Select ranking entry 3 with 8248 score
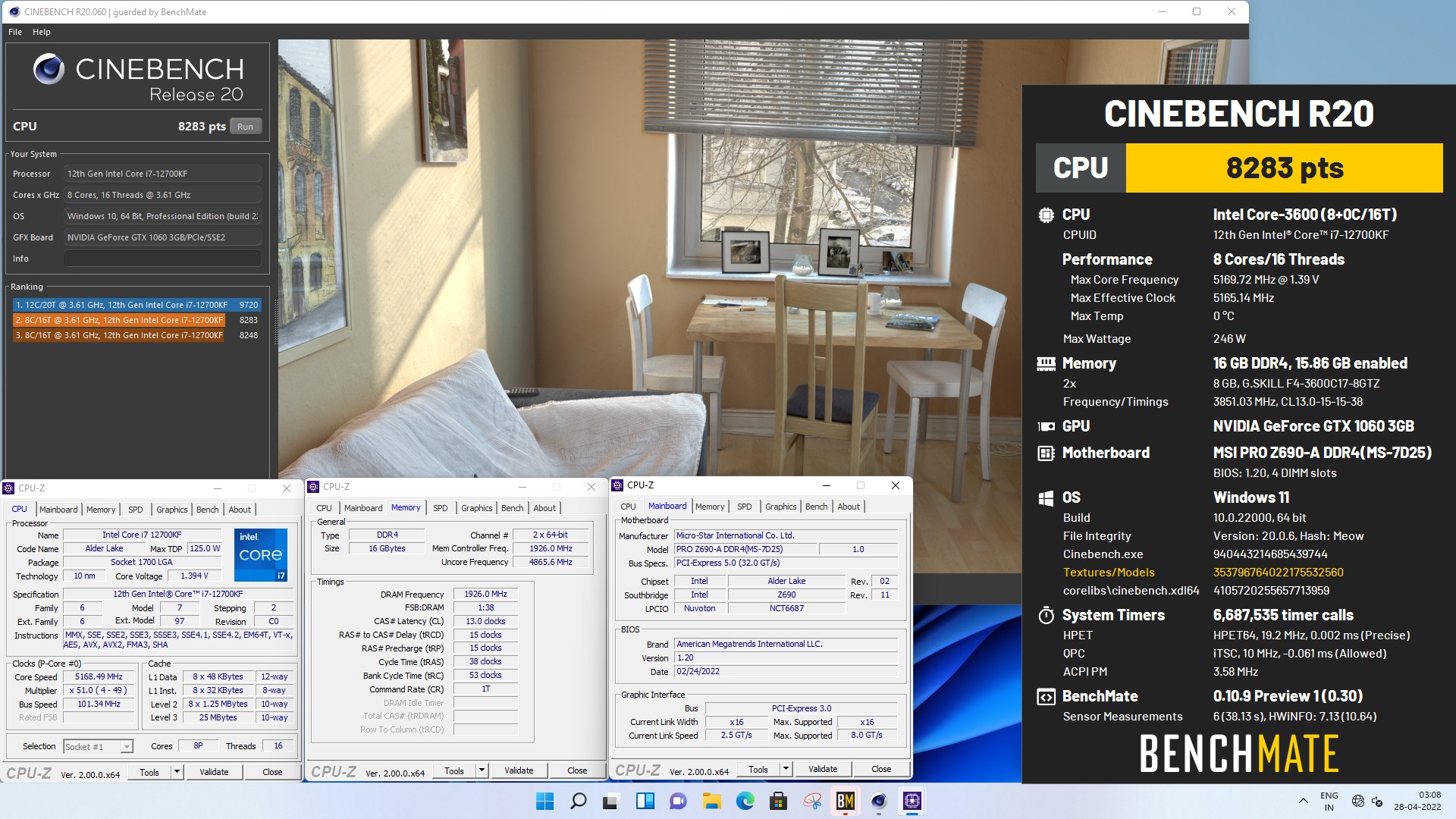1456x819 pixels. point(136,335)
